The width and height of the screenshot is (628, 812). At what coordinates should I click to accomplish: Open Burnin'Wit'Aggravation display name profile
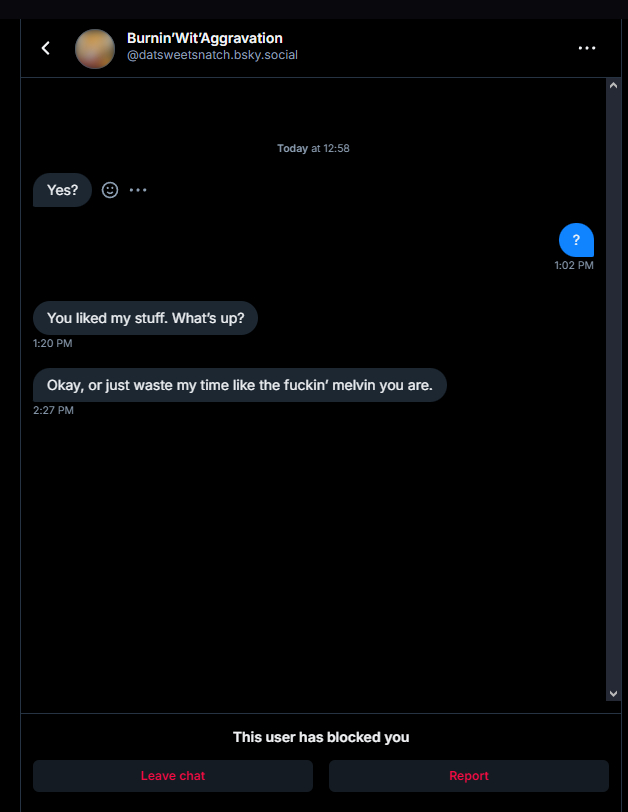[x=204, y=38]
